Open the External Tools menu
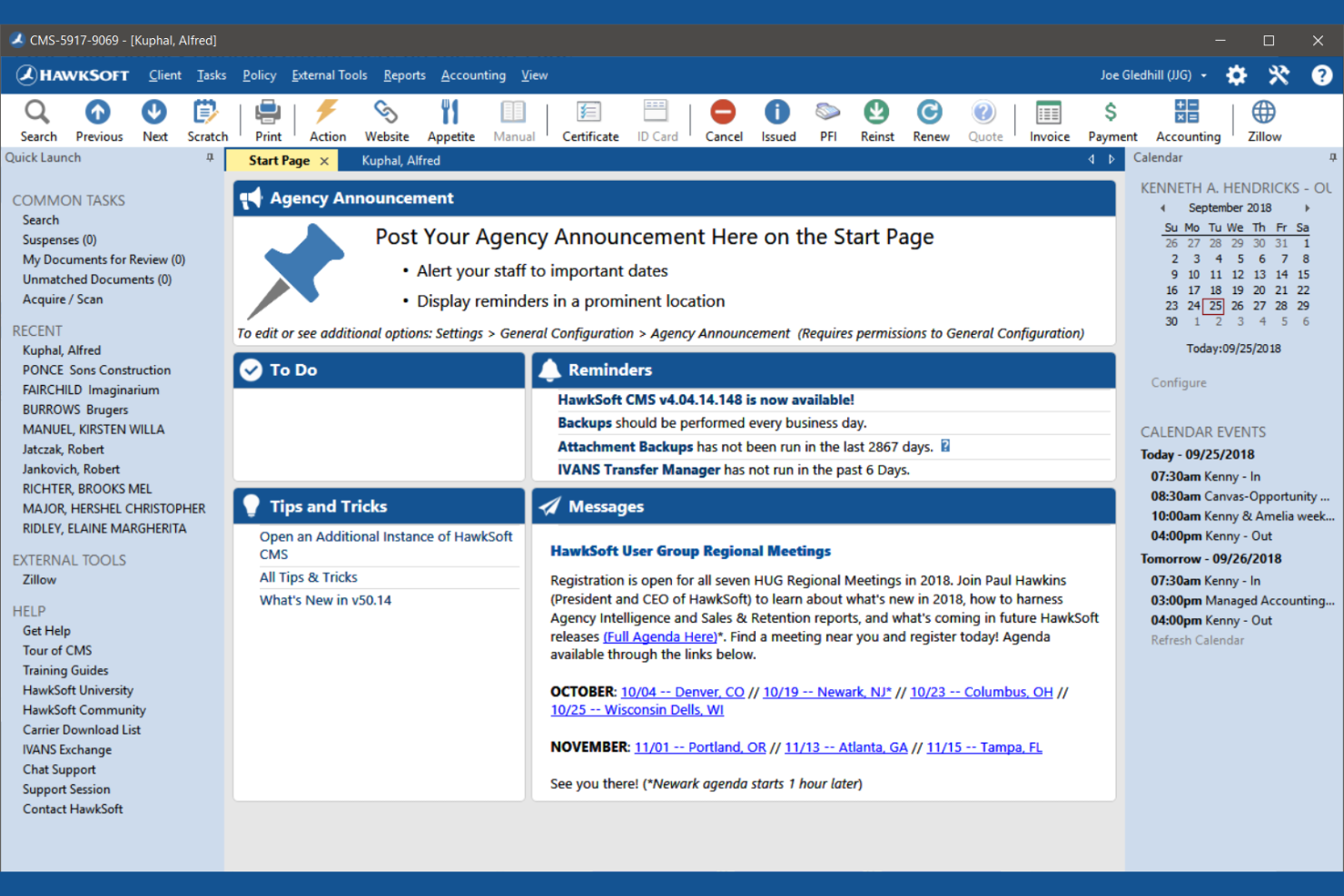The image size is (1344, 896). click(330, 75)
